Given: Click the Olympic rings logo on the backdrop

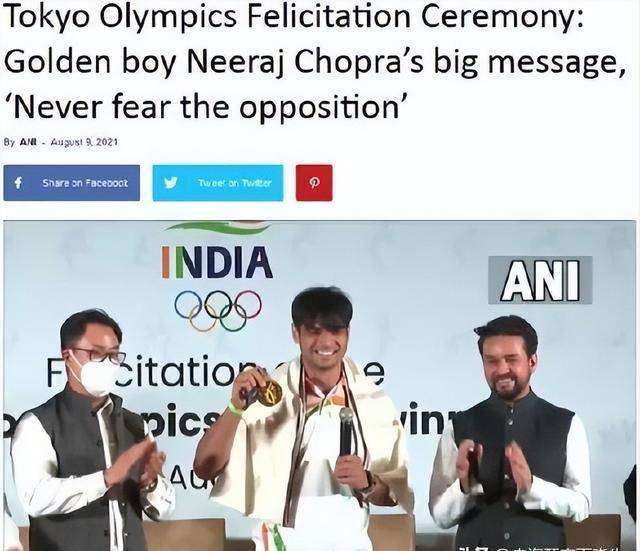Looking at the screenshot, I should (218, 310).
